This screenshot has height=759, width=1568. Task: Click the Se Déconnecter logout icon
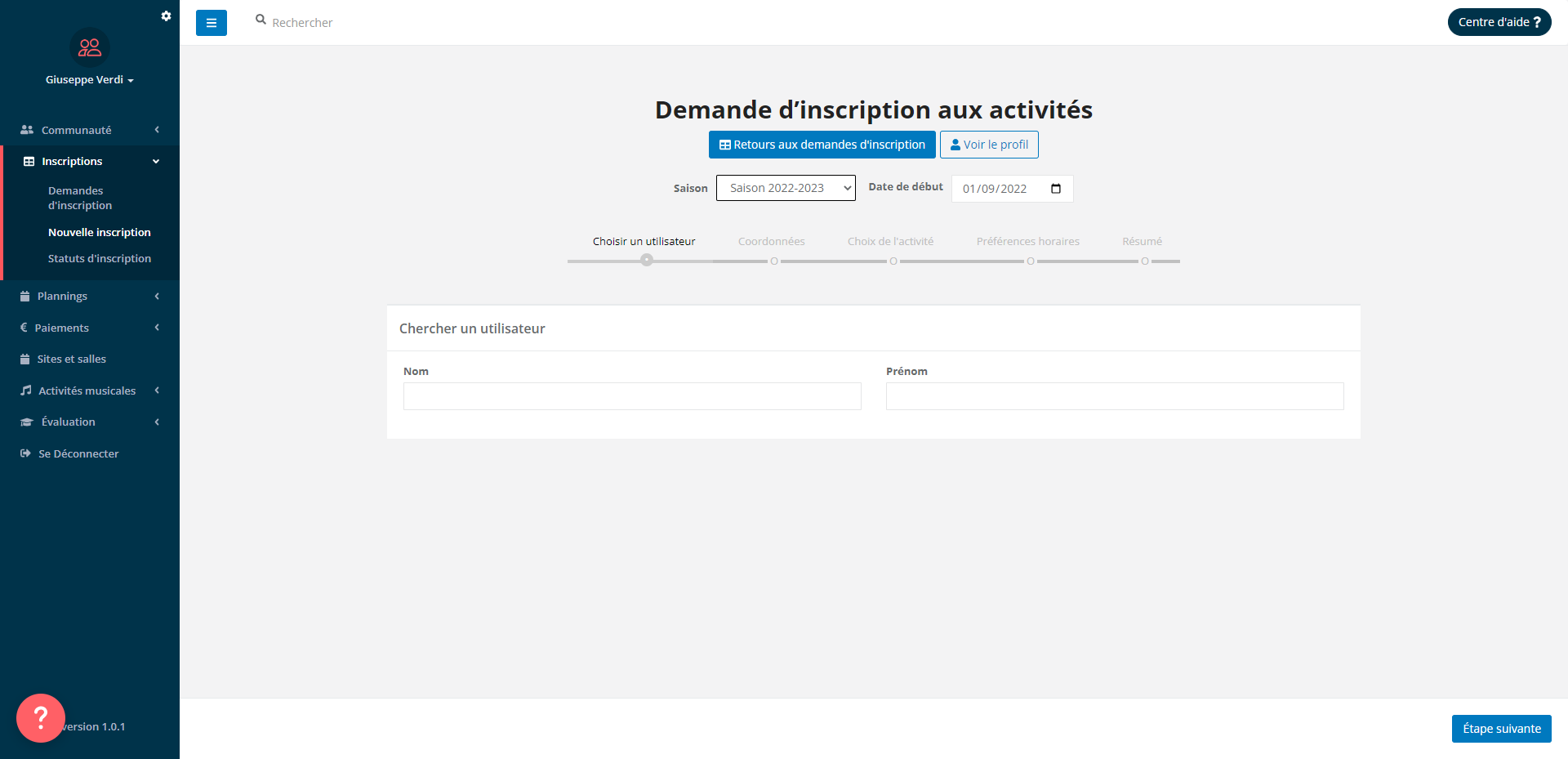coord(24,453)
